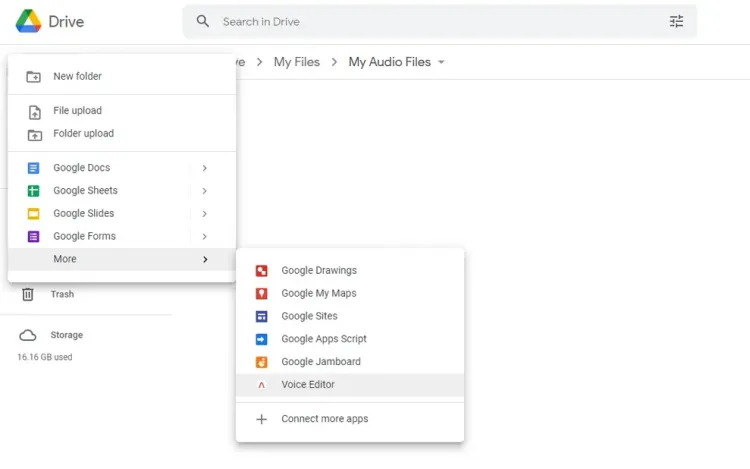Expand the Google Slides submenu arrow
This screenshot has height=469, width=750.
[205, 214]
